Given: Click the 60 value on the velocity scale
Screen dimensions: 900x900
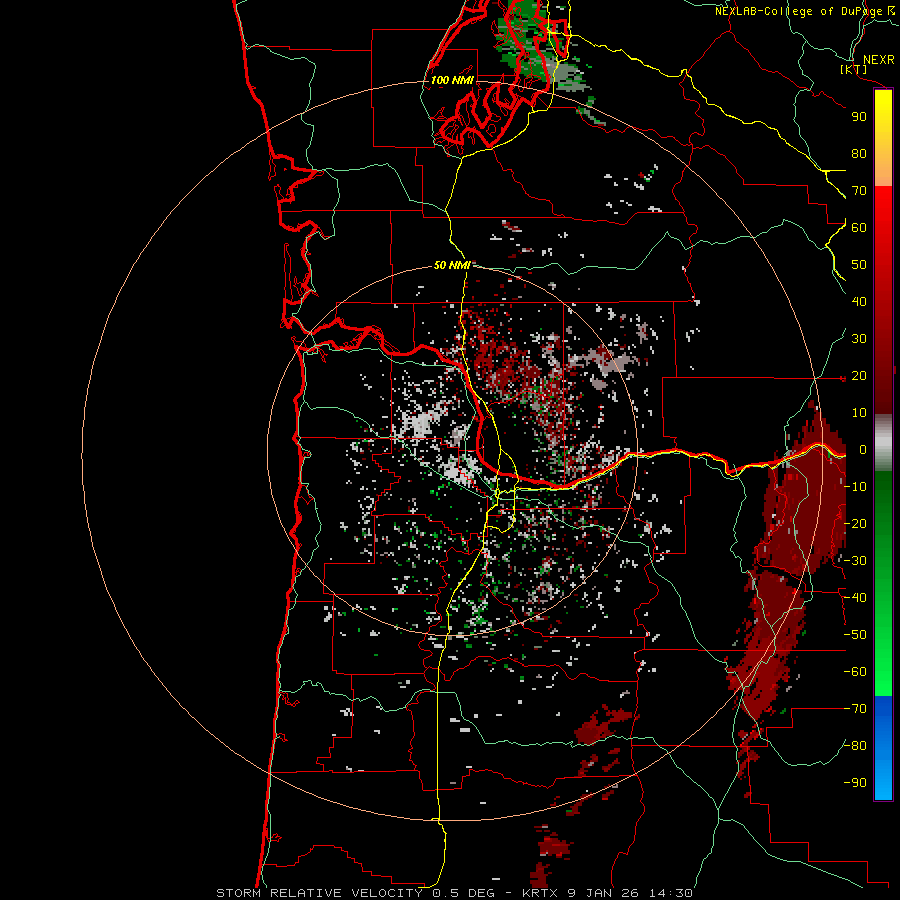Looking at the screenshot, I should coord(859,228).
